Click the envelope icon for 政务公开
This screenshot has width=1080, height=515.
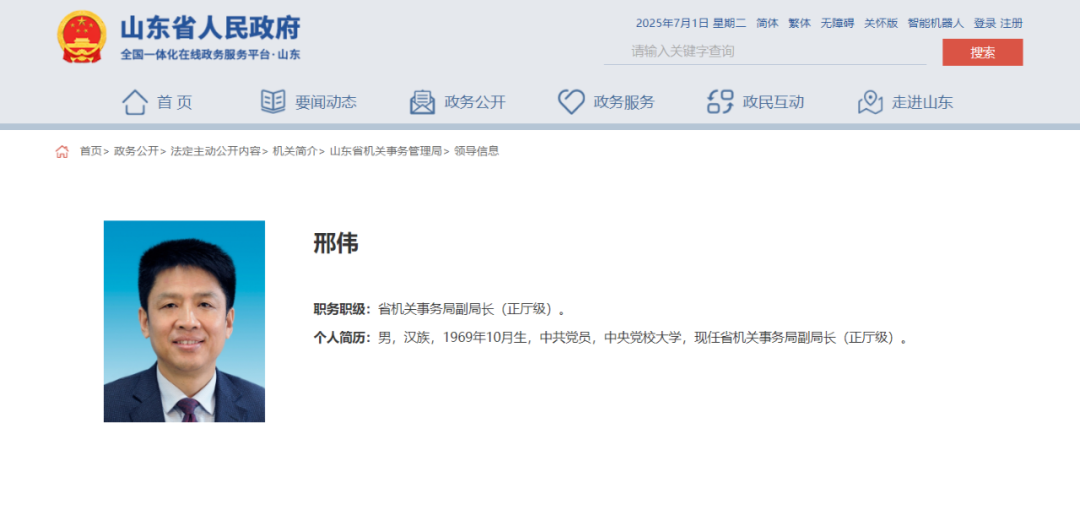[422, 102]
